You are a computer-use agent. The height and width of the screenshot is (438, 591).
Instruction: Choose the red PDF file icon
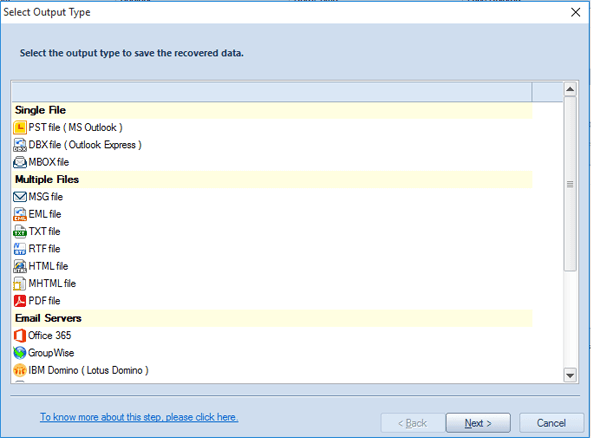tap(20, 301)
